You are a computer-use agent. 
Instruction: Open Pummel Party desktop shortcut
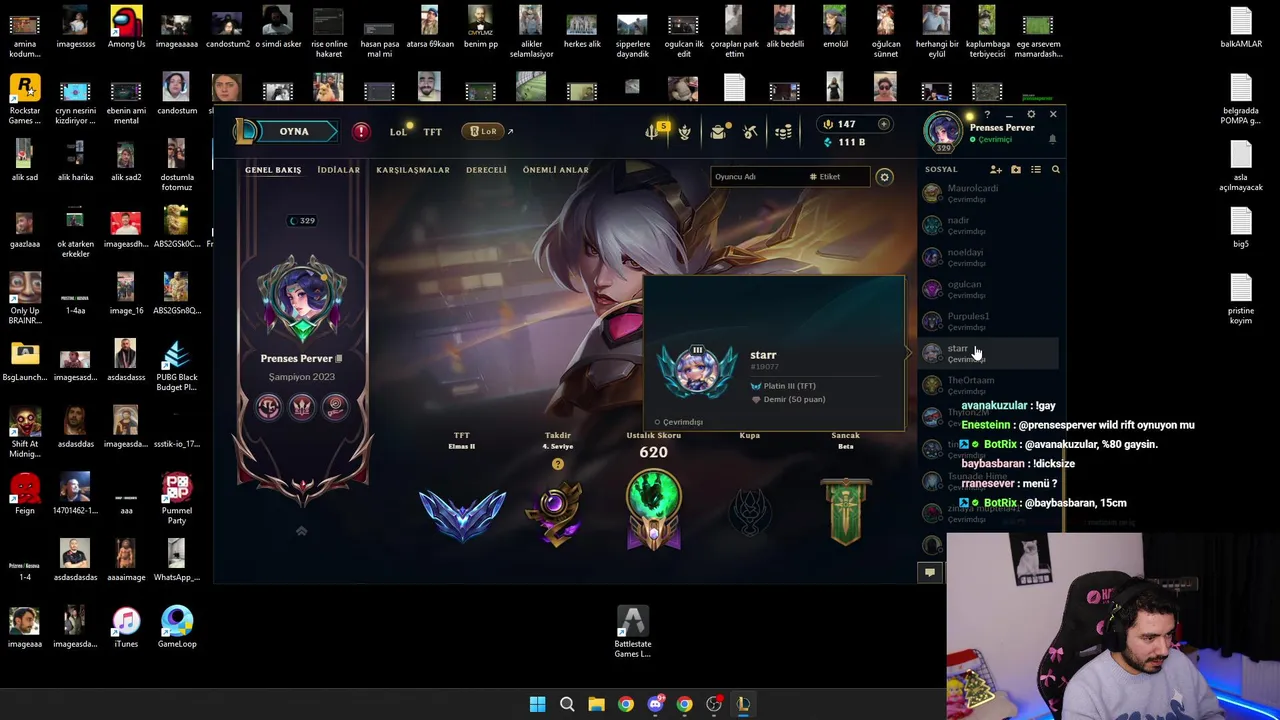tap(176, 499)
